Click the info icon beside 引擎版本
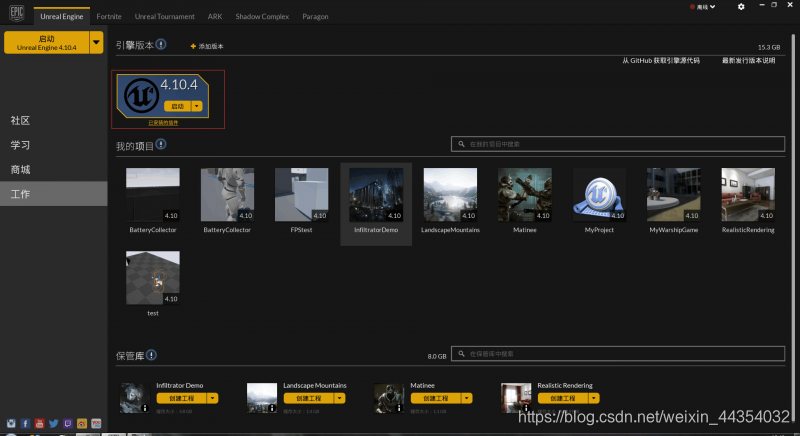Viewport: 800px width, 436px height. pyautogui.click(x=161, y=44)
